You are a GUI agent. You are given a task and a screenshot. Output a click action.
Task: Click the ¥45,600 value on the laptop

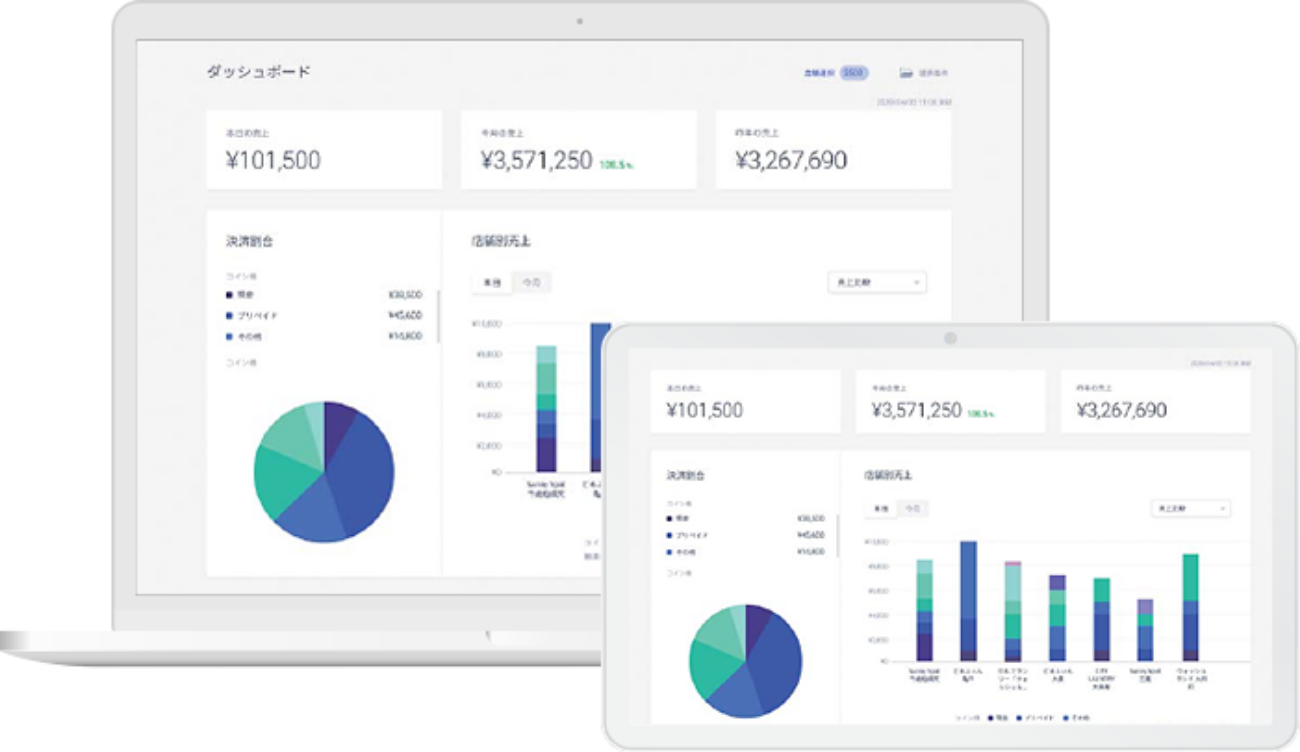[405, 315]
